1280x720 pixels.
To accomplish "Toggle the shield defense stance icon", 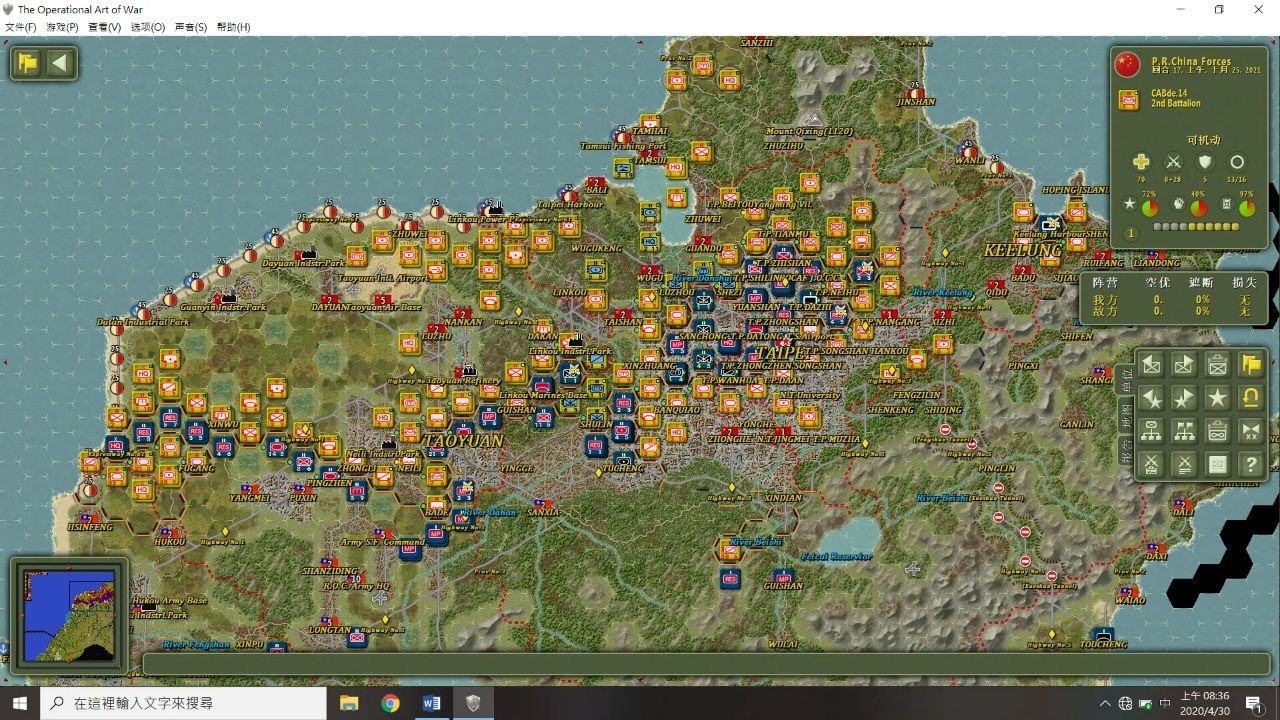I will point(1205,162).
